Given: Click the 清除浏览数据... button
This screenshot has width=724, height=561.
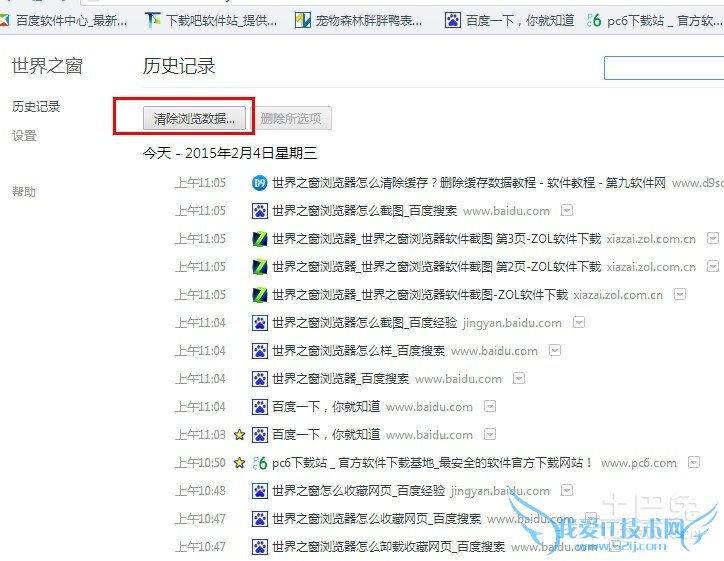Looking at the screenshot, I should [x=194, y=118].
